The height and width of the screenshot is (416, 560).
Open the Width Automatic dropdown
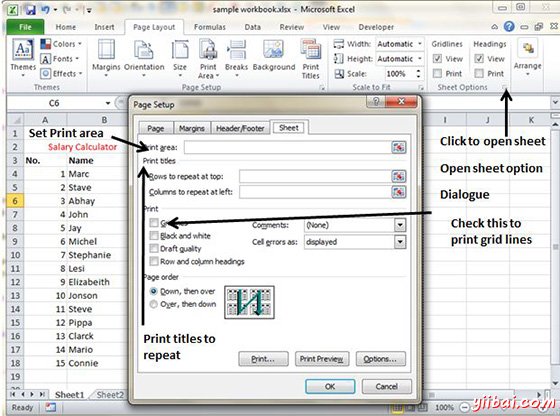point(420,44)
